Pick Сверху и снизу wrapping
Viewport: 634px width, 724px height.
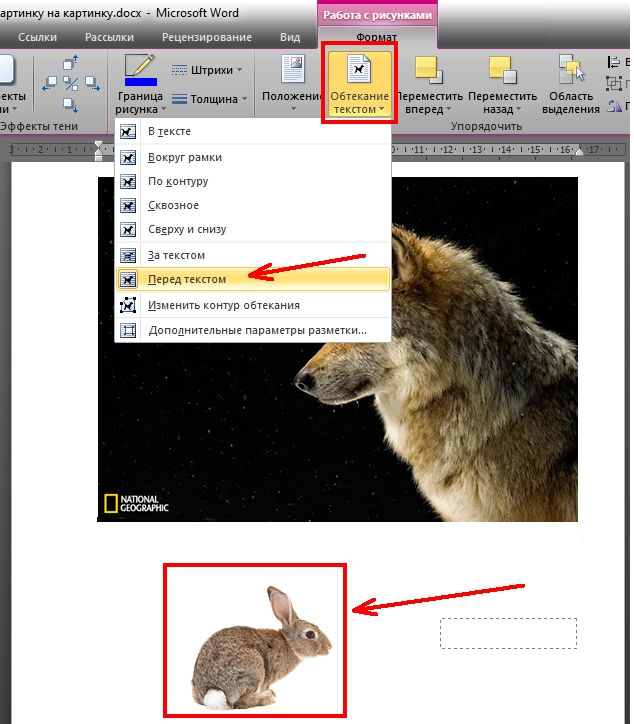pyautogui.click(x=253, y=229)
